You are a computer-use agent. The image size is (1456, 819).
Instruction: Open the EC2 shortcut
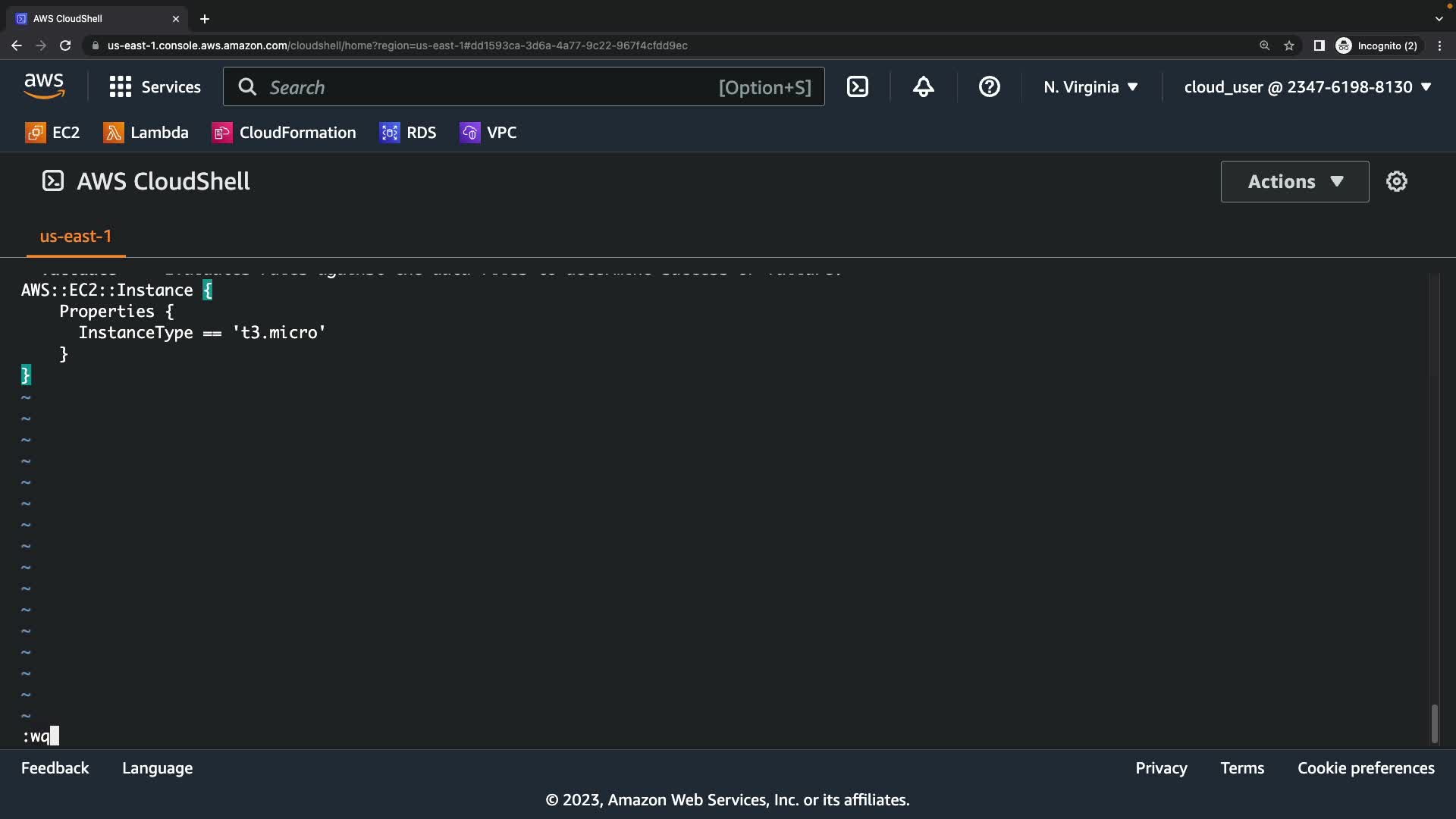[x=52, y=133]
